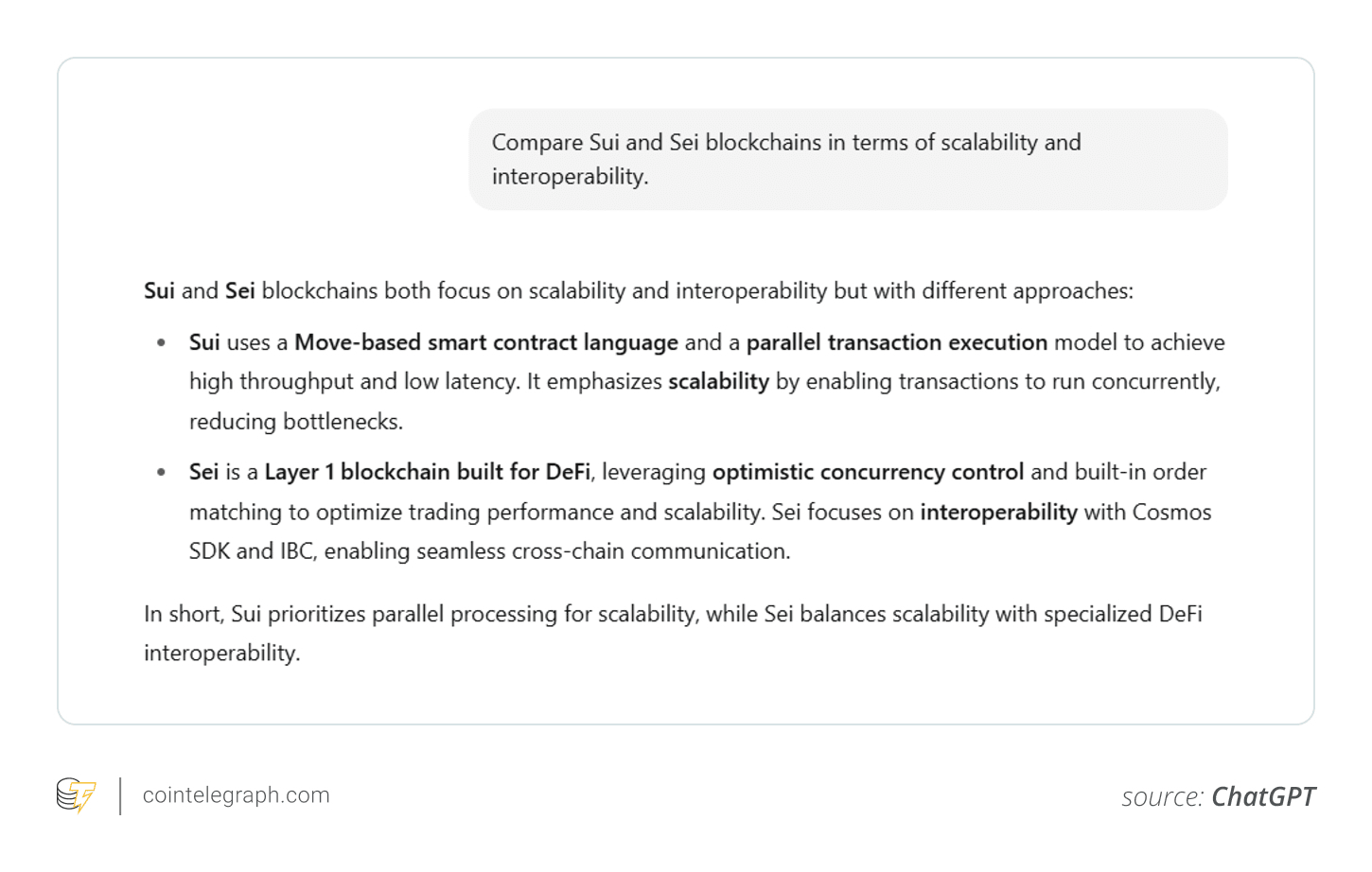Viewport: 1372px width, 872px height.
Task: Click the bold "Sei" starting the second bullet
Action: pyautogui.click(x=203, y=472)
